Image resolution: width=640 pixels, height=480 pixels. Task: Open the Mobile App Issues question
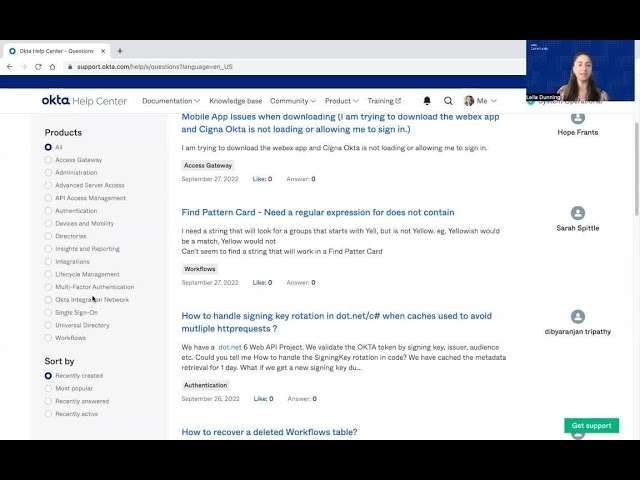(340, 123)
